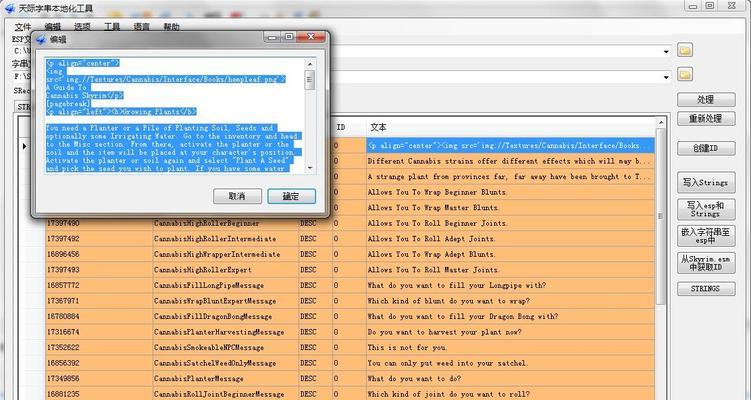This screenshot has height=400, width=751.
Task: Click the current-row arrow marker in table
Action: click(x=24, y=146)
